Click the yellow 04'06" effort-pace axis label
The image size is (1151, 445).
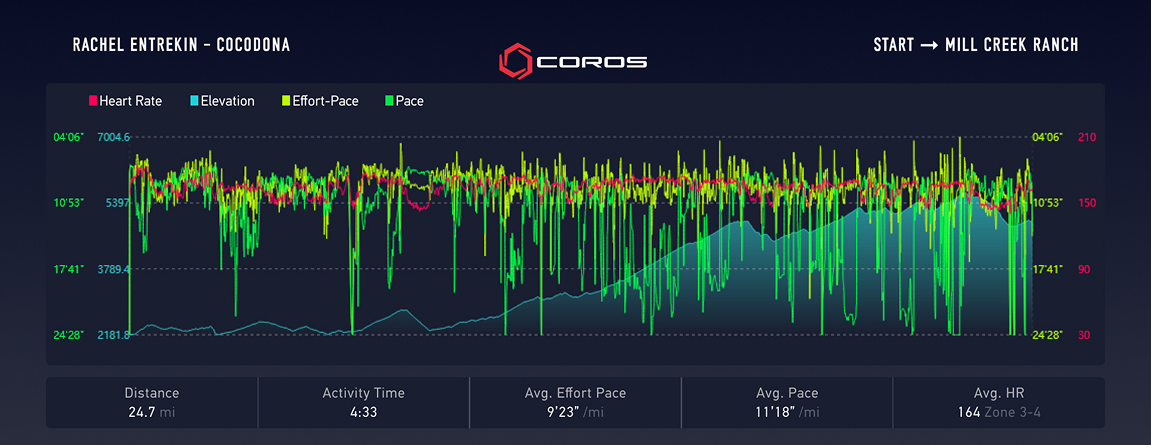tap(1047, 137)
